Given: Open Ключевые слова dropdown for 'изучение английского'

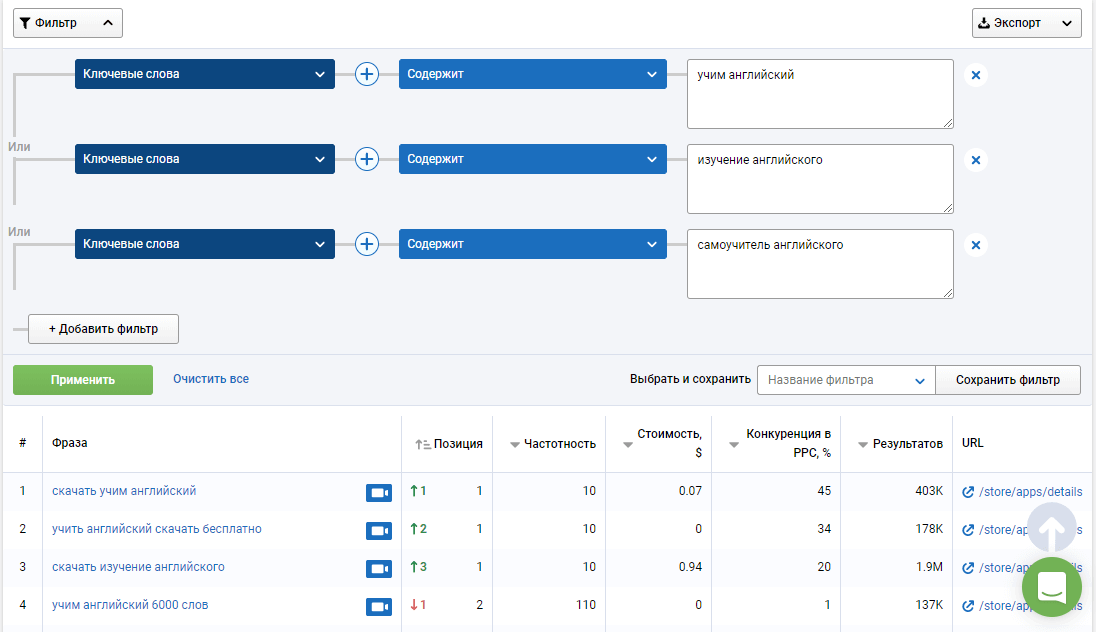Looking at the screenshot, I should [205, 159].
